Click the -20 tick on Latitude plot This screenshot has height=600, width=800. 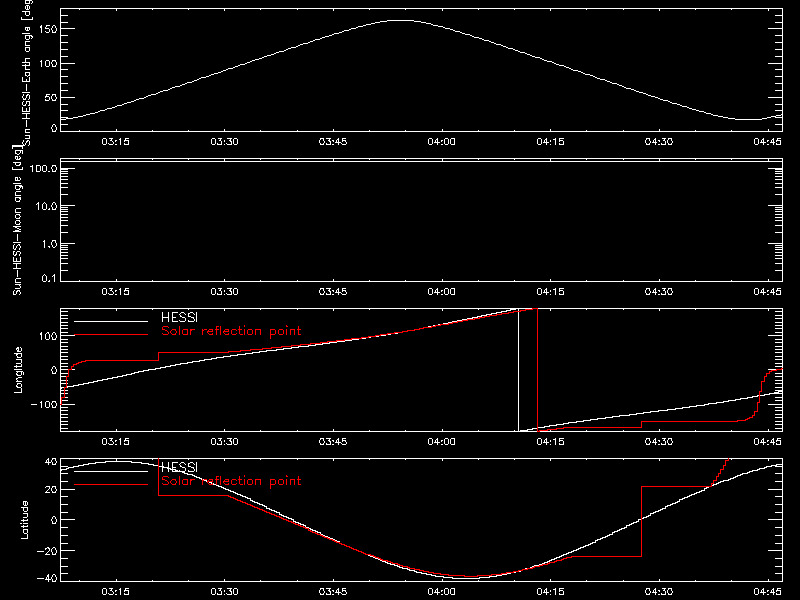(47, 551)
